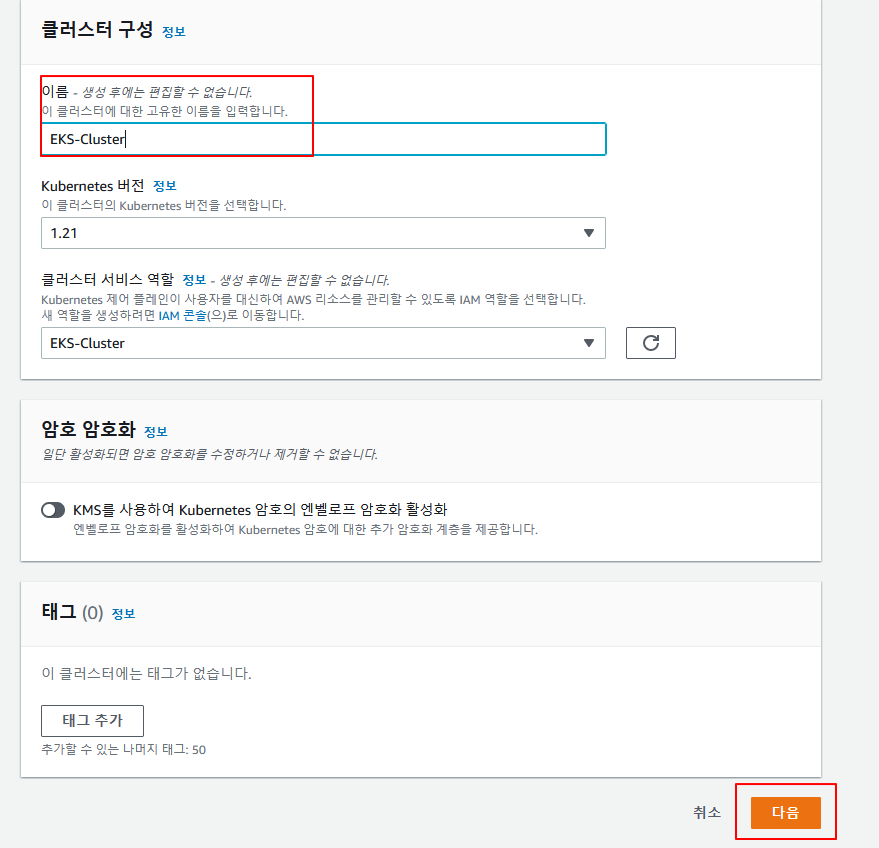Open the 정보 link next to 태그 (0)

(123, 614)
